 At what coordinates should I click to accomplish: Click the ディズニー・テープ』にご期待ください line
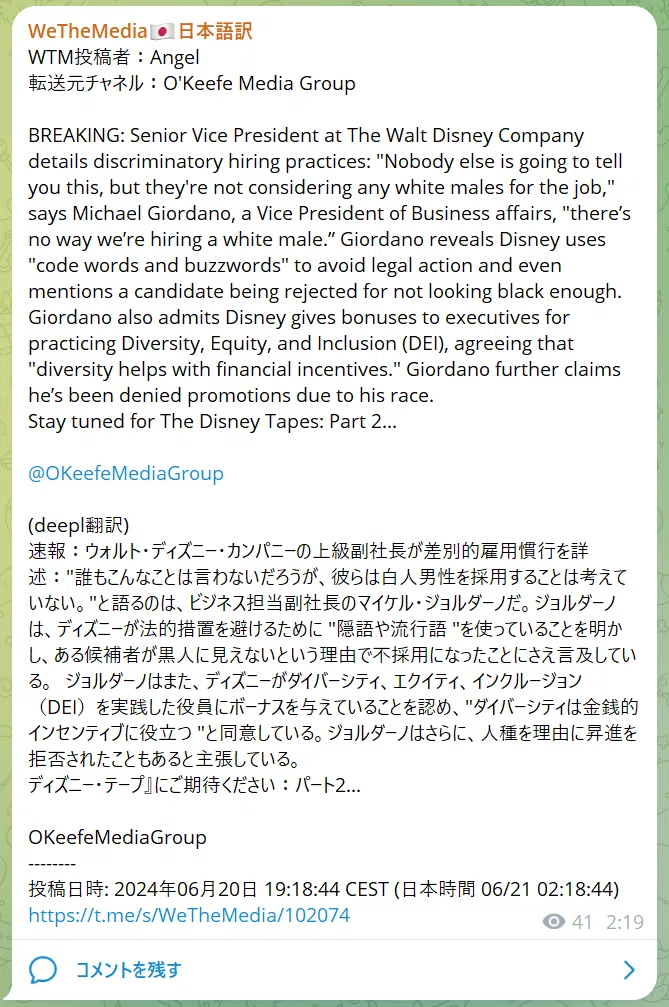[x=195, y=785]
